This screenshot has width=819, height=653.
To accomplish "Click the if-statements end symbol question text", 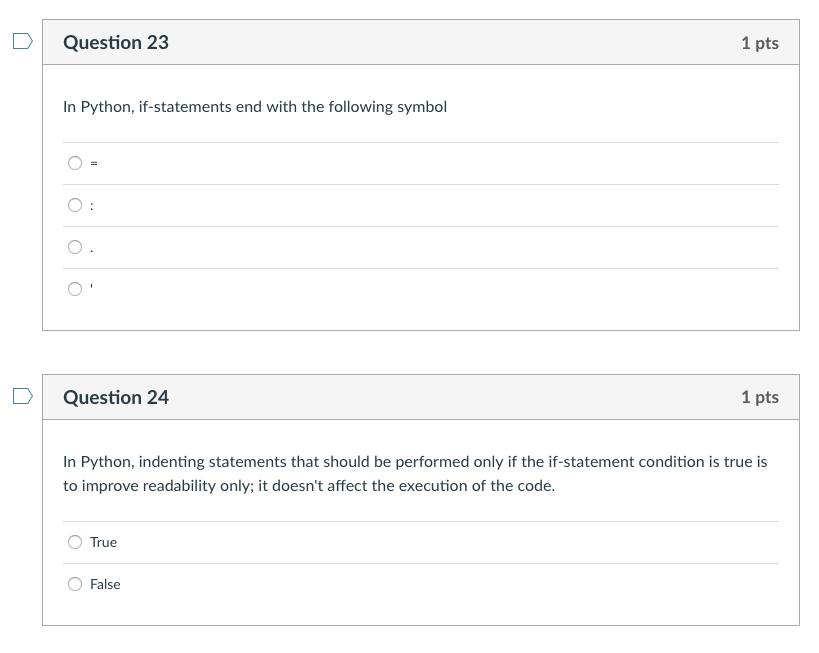I will tap(255, 106).
